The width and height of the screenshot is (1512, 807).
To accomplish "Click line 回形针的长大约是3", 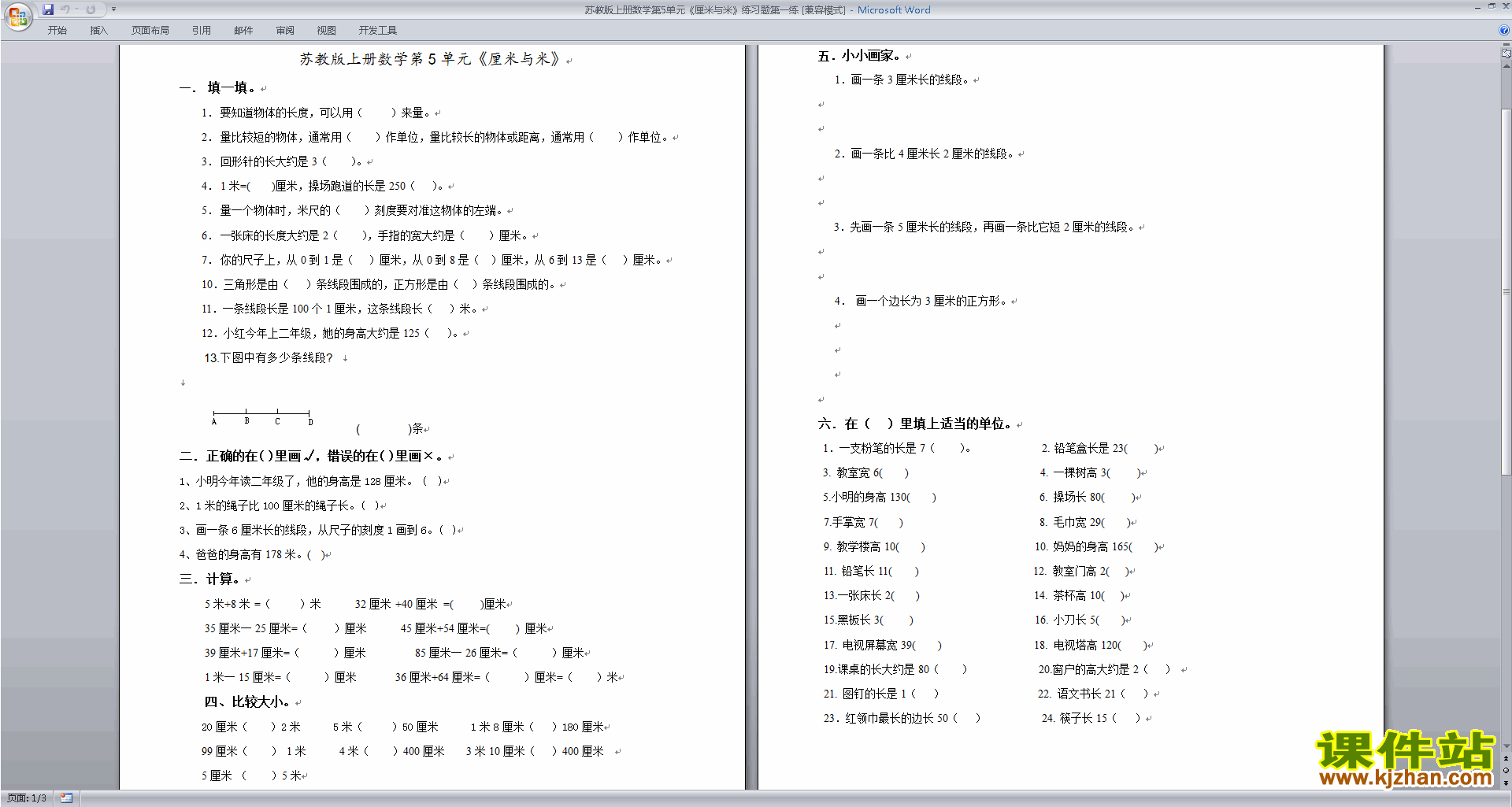I will (x=283, y=161).
